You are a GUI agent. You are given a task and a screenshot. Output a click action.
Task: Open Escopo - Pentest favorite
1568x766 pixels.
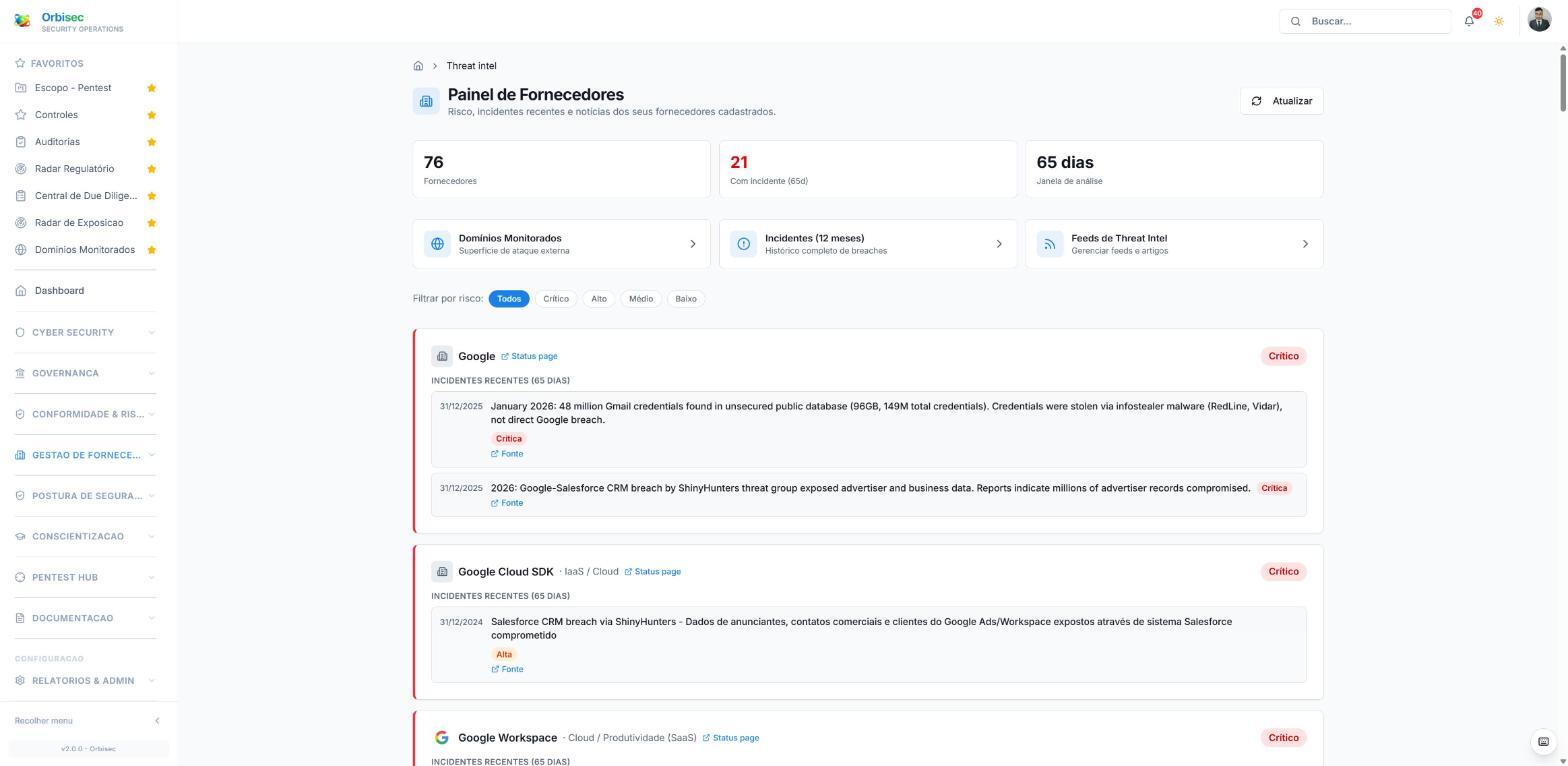[73, 88]
